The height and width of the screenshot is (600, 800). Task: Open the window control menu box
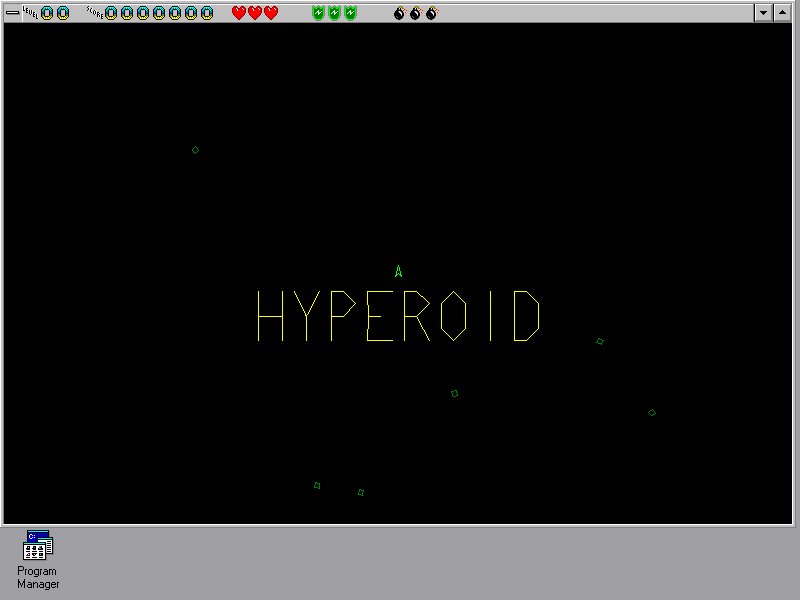point(12,13)
